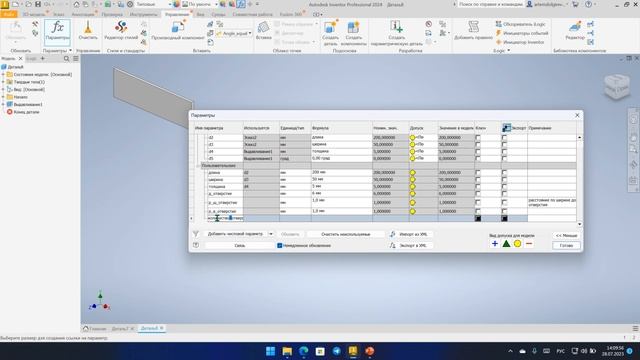Click the '<< Less' button

point(566,236)
